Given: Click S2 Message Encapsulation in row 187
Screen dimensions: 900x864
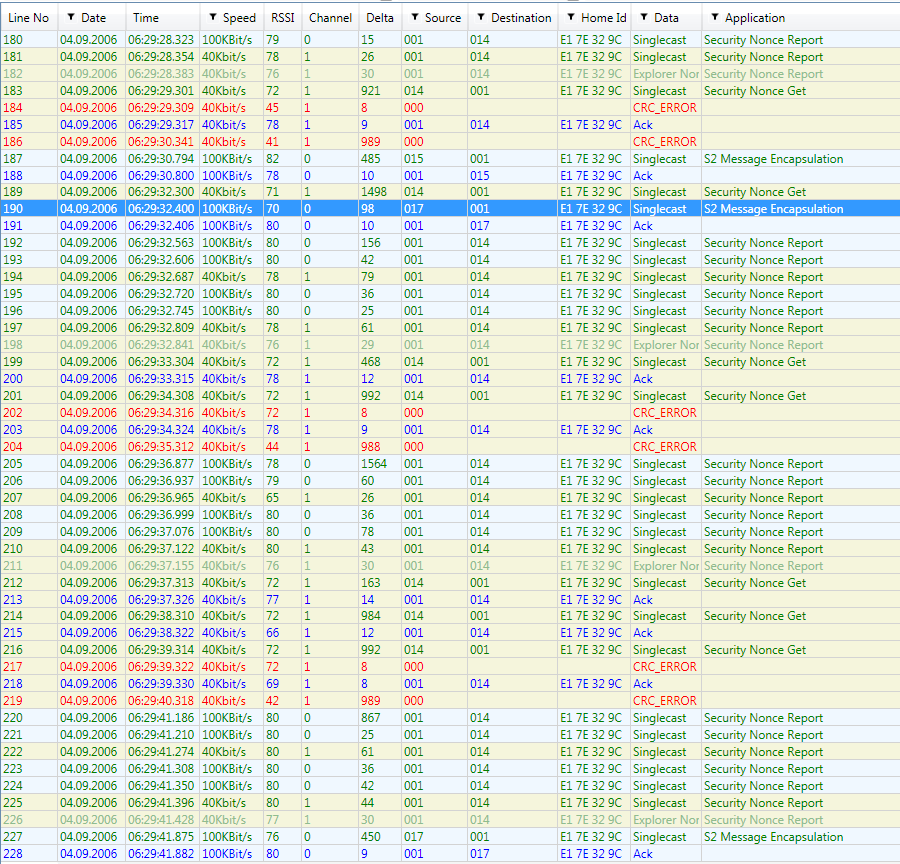Looking at the screenshot, I should click(x=774, y=158).
